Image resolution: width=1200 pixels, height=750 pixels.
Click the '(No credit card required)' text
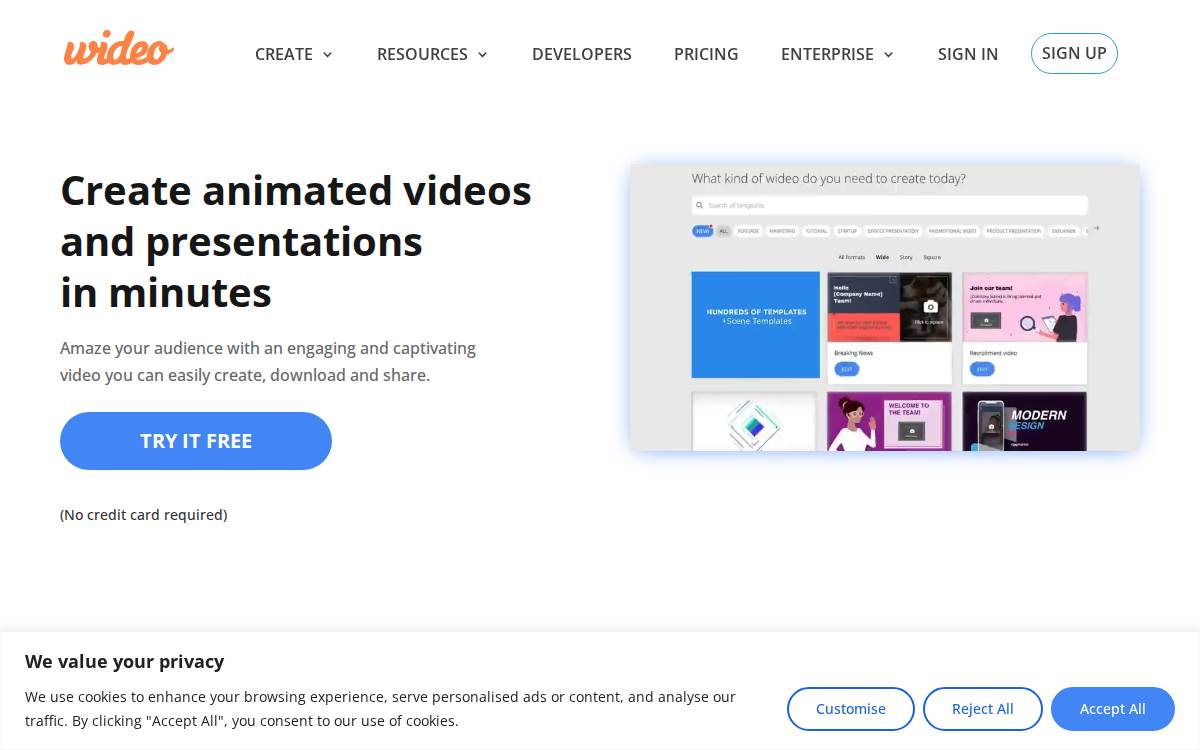point(144,515)
